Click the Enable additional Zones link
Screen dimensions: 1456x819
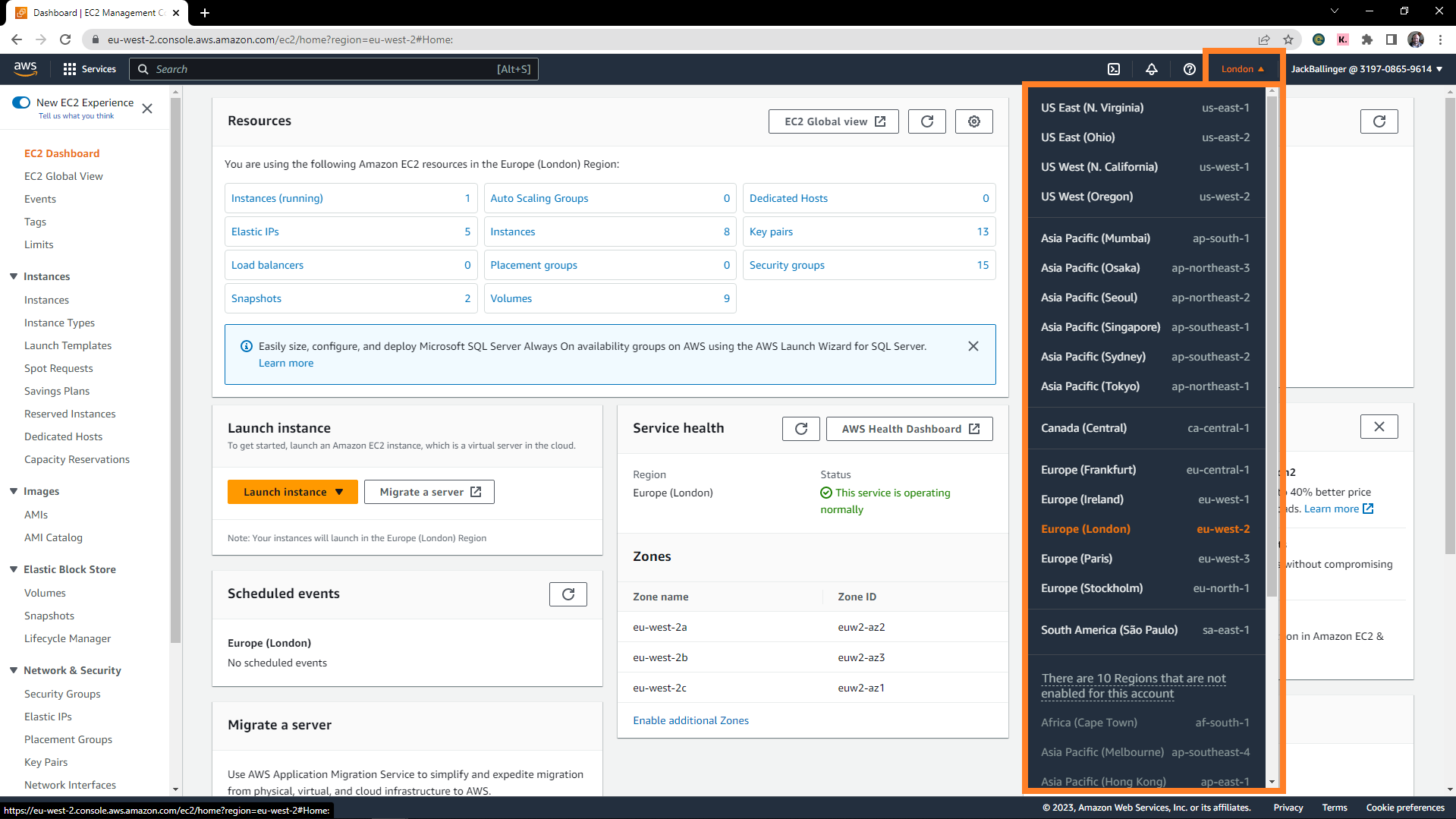[x=690, y=720]
